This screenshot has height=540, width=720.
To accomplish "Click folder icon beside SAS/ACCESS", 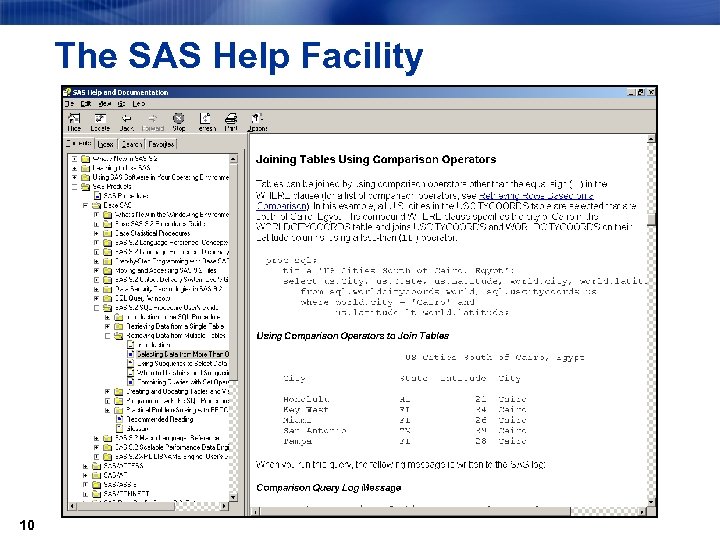I will tap(96, 466).
